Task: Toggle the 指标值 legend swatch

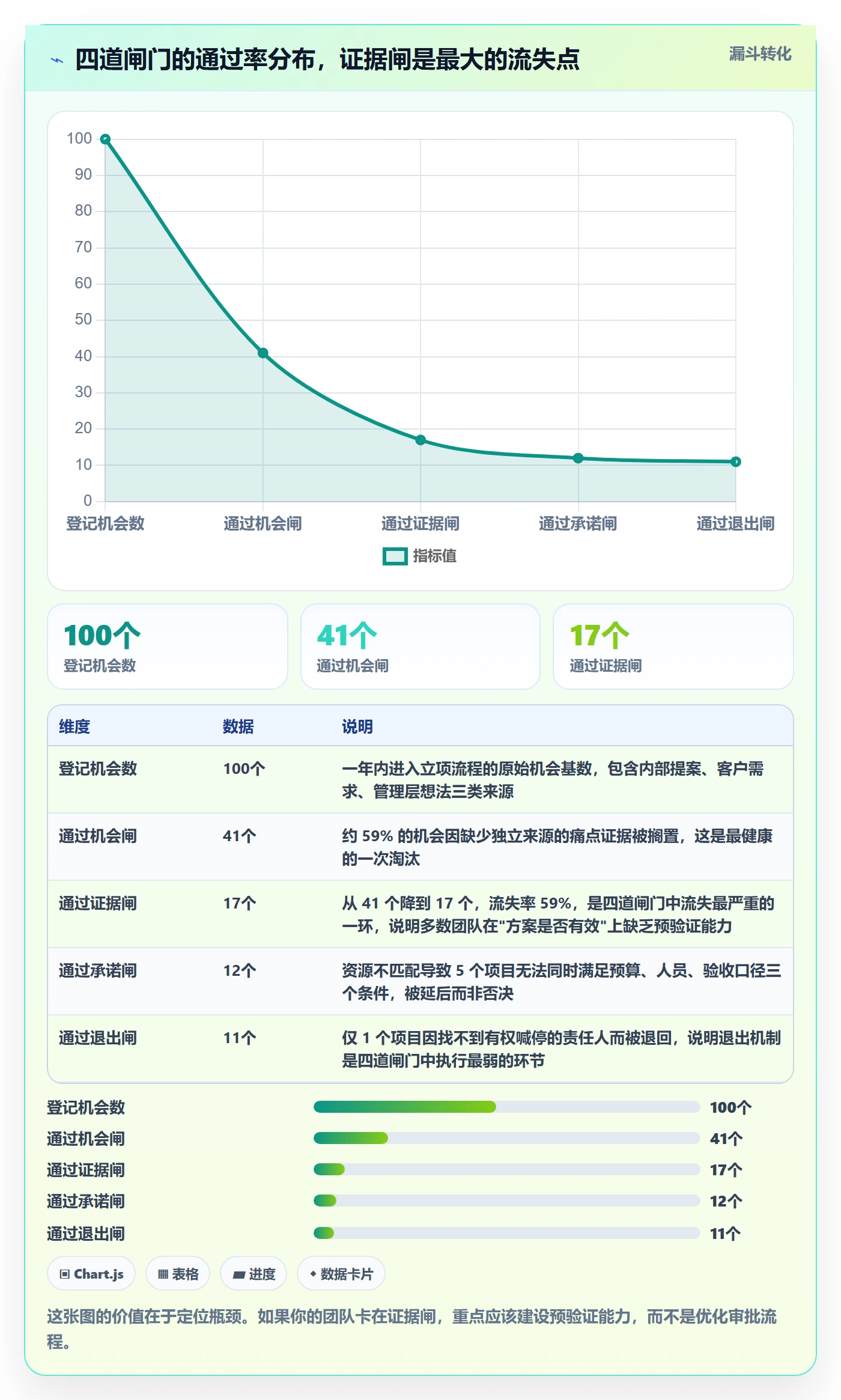Action: pos(395,556)
